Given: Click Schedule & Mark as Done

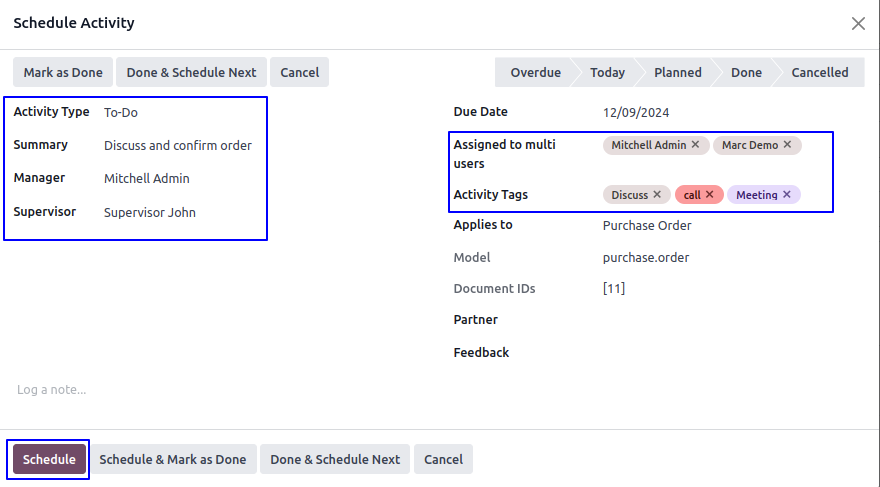Looking at the screenshot, I should click(x=172, y=460).
